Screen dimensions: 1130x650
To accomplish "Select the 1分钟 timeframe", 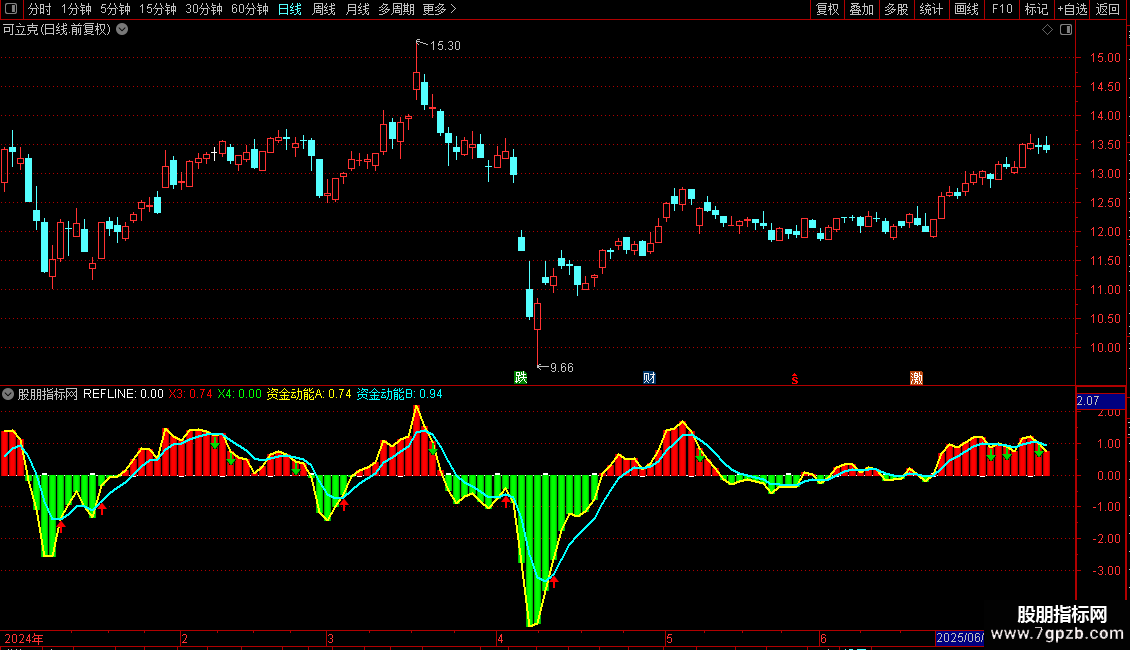I will (x=76, y=9).
